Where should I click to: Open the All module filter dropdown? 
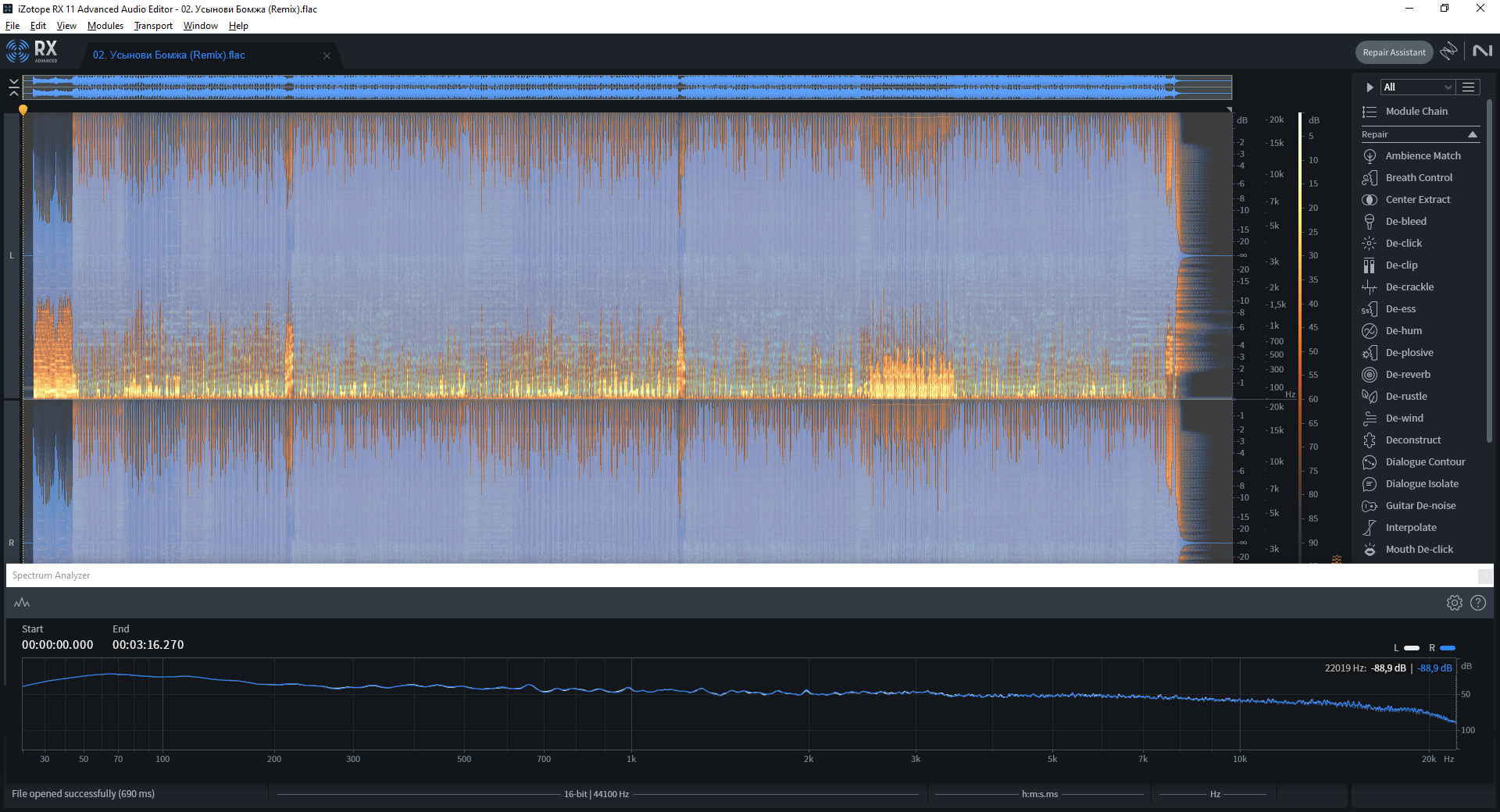(1417, 87)
